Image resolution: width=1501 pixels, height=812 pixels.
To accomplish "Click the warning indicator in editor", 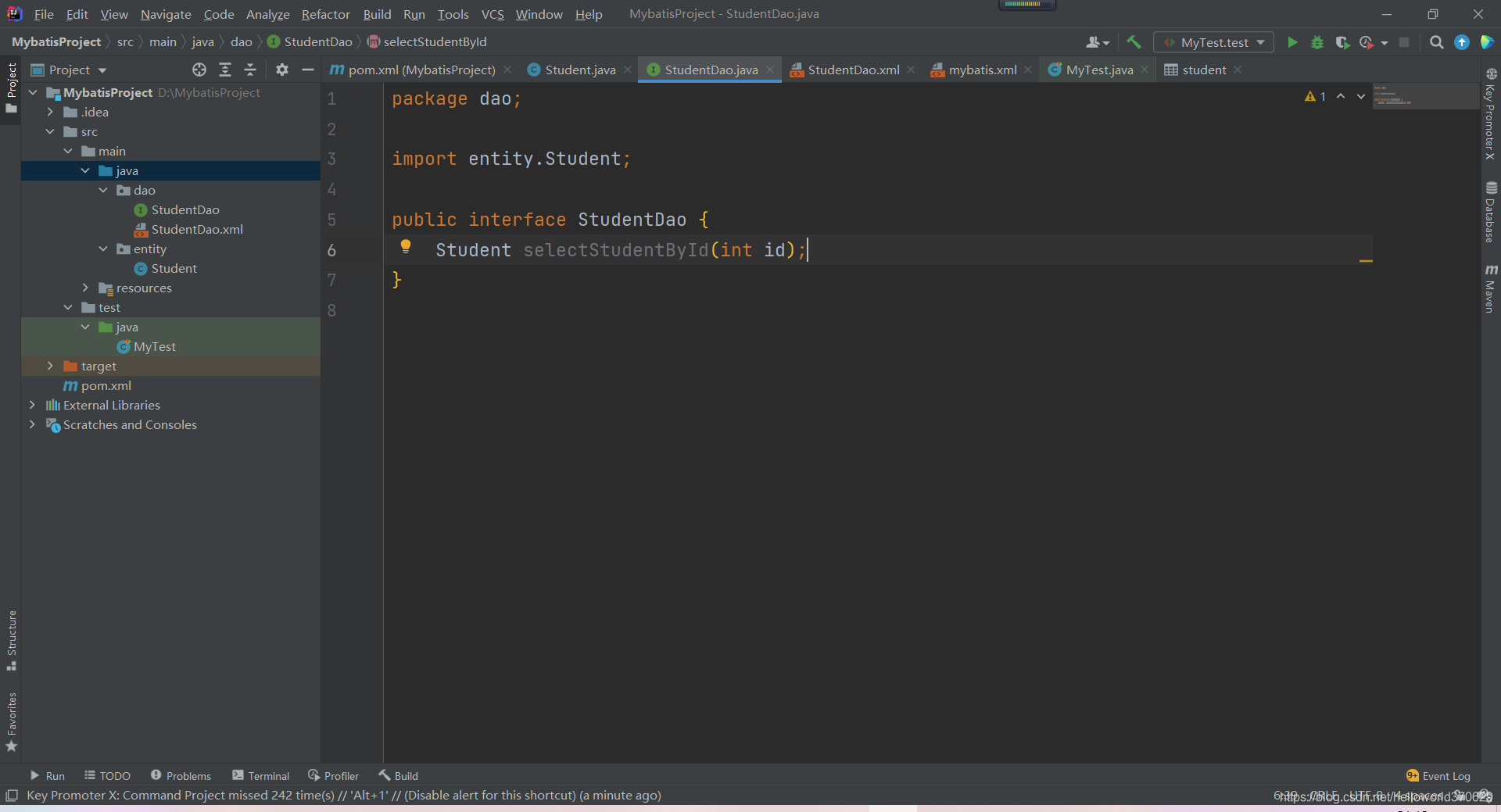I will click(1315, 96).
